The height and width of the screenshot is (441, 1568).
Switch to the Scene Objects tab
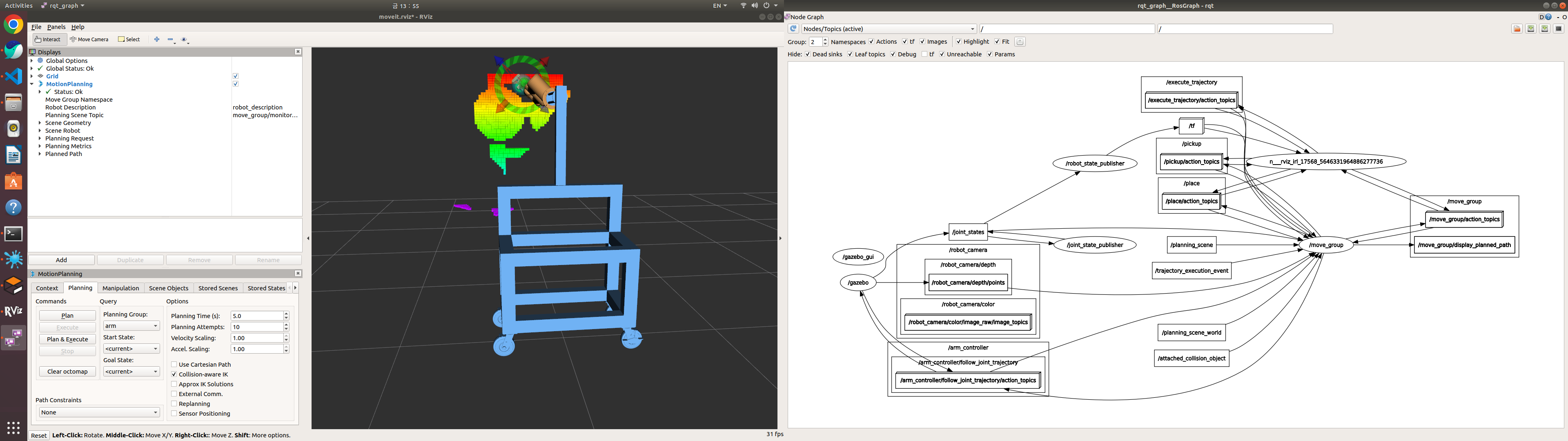[x=169, y=288]
